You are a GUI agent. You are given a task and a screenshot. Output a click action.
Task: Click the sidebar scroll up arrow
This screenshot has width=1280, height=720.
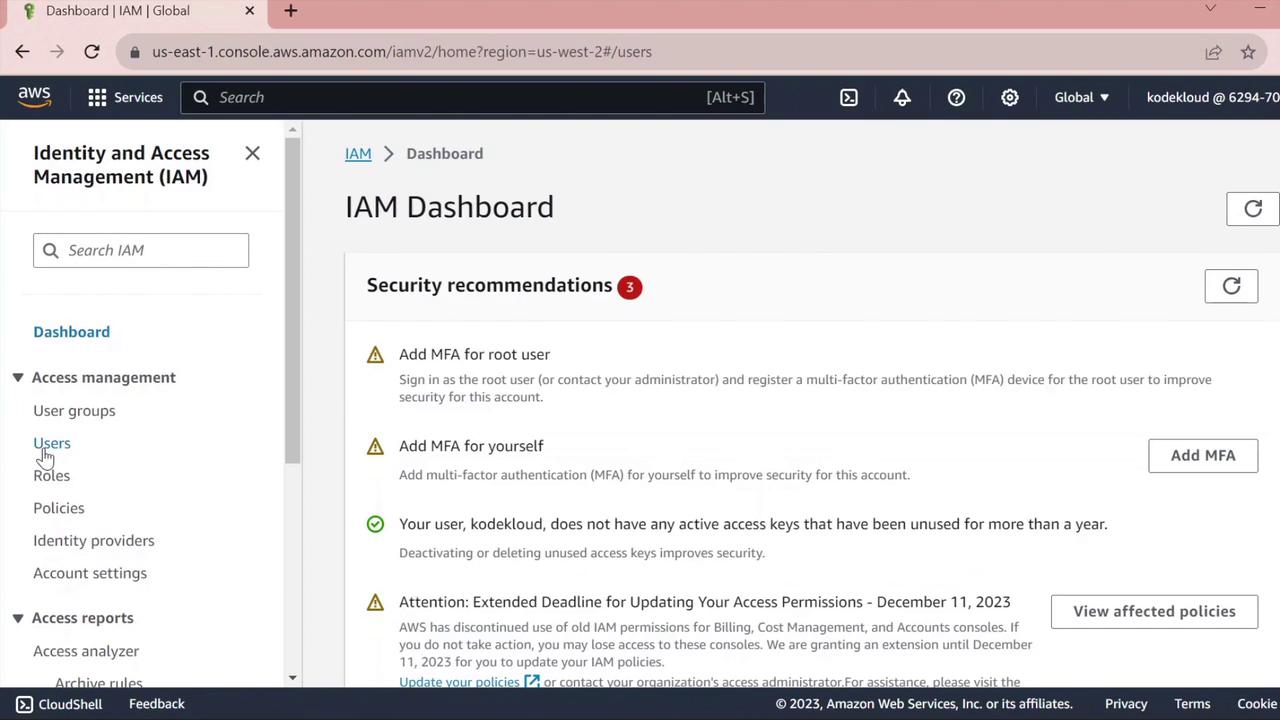click(292, 130)
